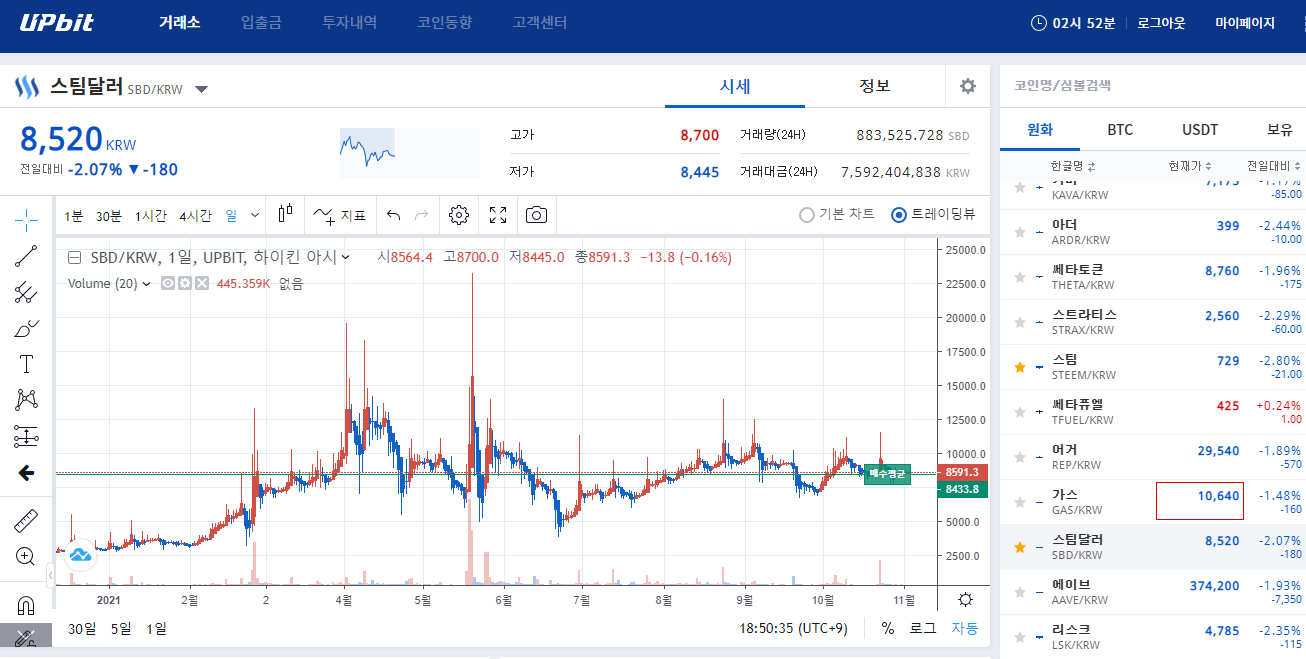
Task: Select the 기본 차트 radio option
Action: tap(807, 214)
